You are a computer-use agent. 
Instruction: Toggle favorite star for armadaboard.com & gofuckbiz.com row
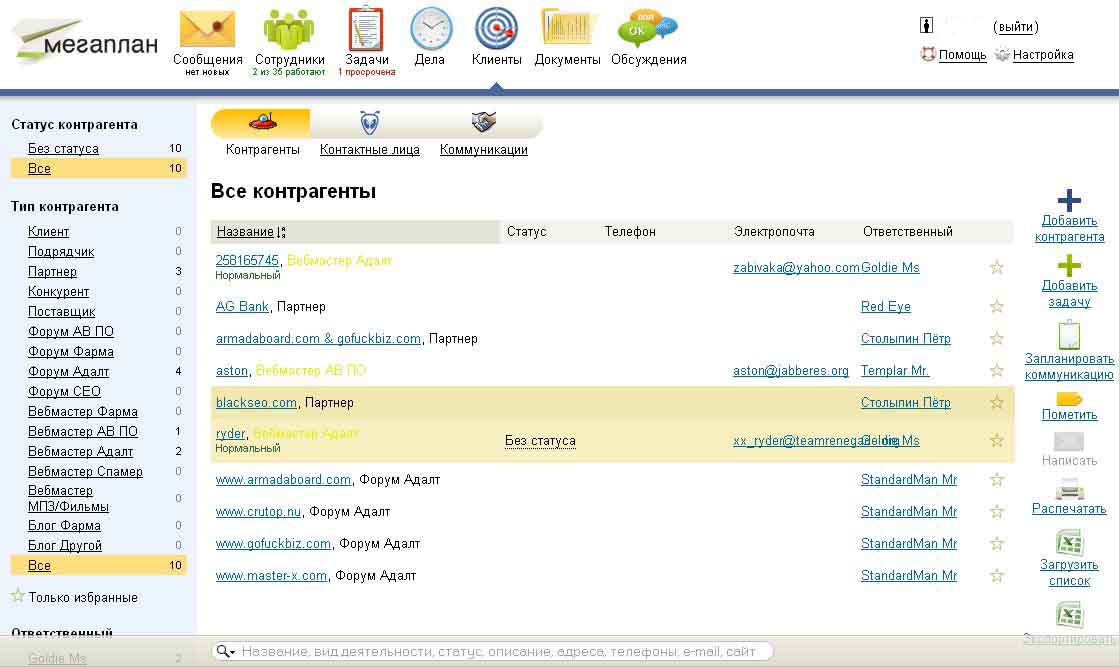997,338
